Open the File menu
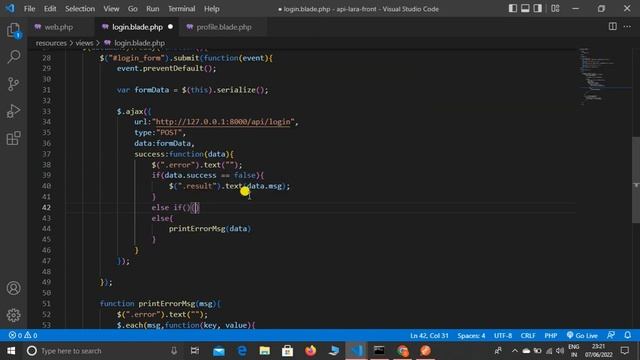The height and width of the screenshot is (360, 640). [29, 9]
